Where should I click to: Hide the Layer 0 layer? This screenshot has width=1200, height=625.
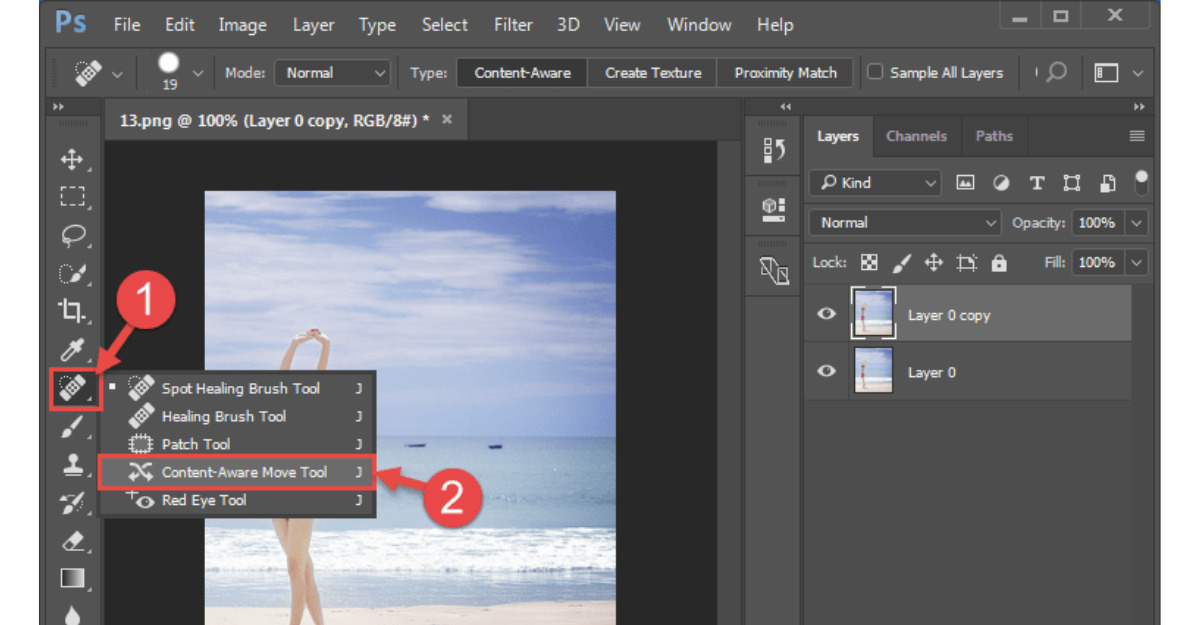tap(826, 371)
